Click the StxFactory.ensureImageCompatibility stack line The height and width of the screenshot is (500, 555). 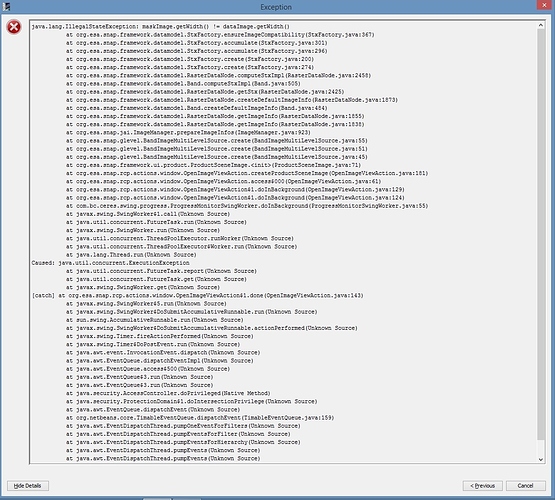coord(220,35)
